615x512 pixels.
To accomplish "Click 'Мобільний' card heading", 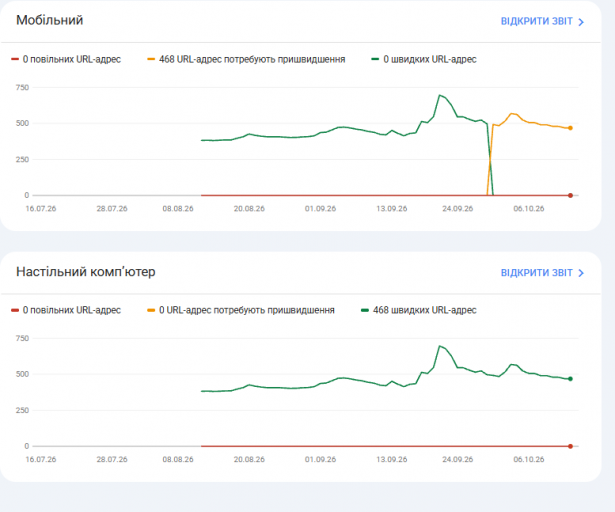I will coord(49,20).
